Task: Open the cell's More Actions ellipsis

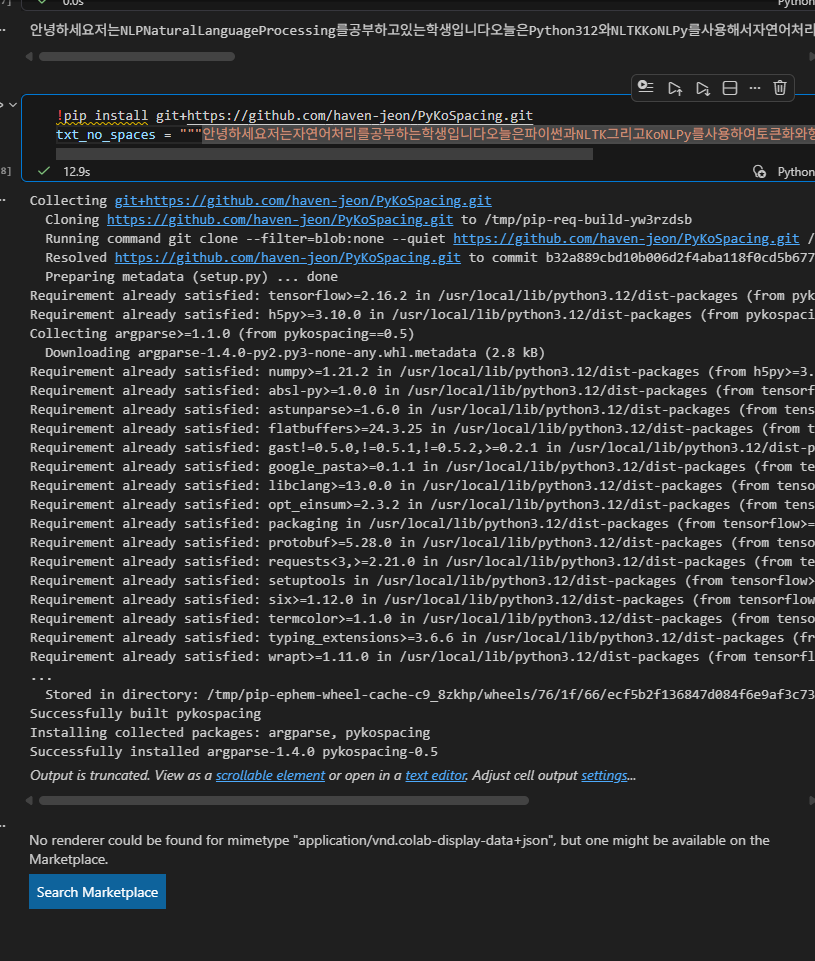Action: pyautogui.click(x=755, y=88)
